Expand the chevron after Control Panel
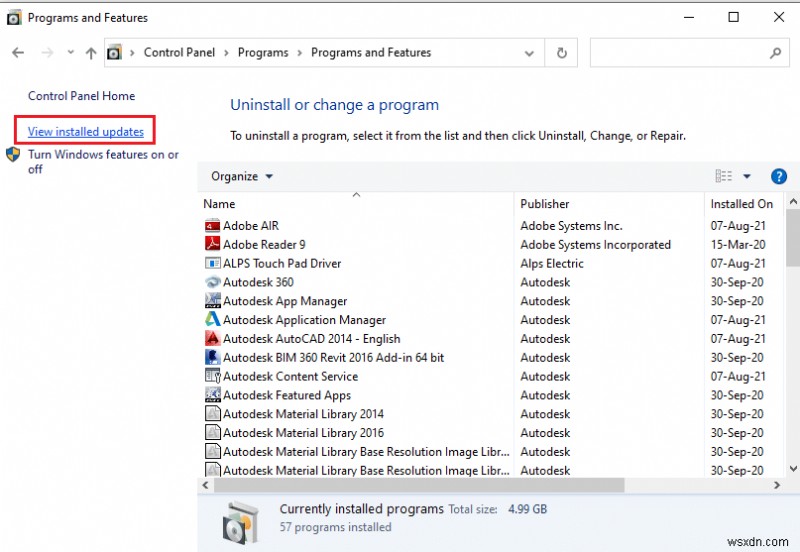 226,53
